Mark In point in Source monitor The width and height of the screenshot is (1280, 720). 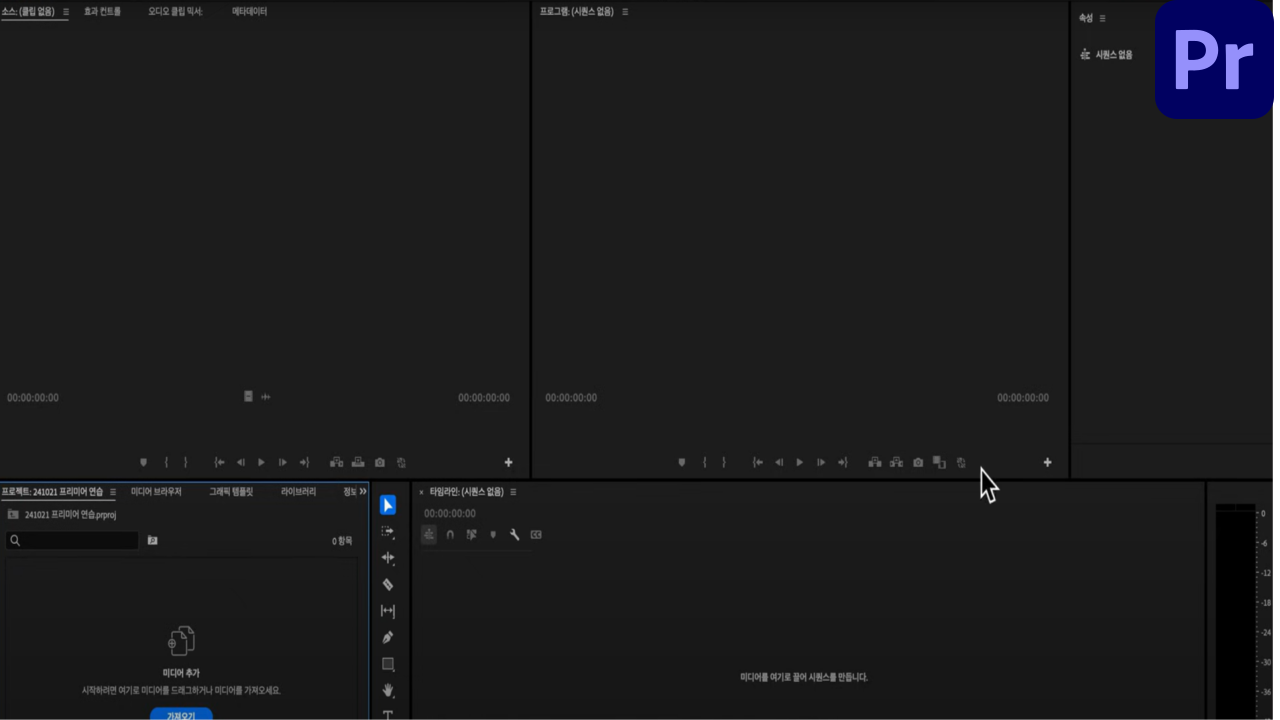pos(166,462)
